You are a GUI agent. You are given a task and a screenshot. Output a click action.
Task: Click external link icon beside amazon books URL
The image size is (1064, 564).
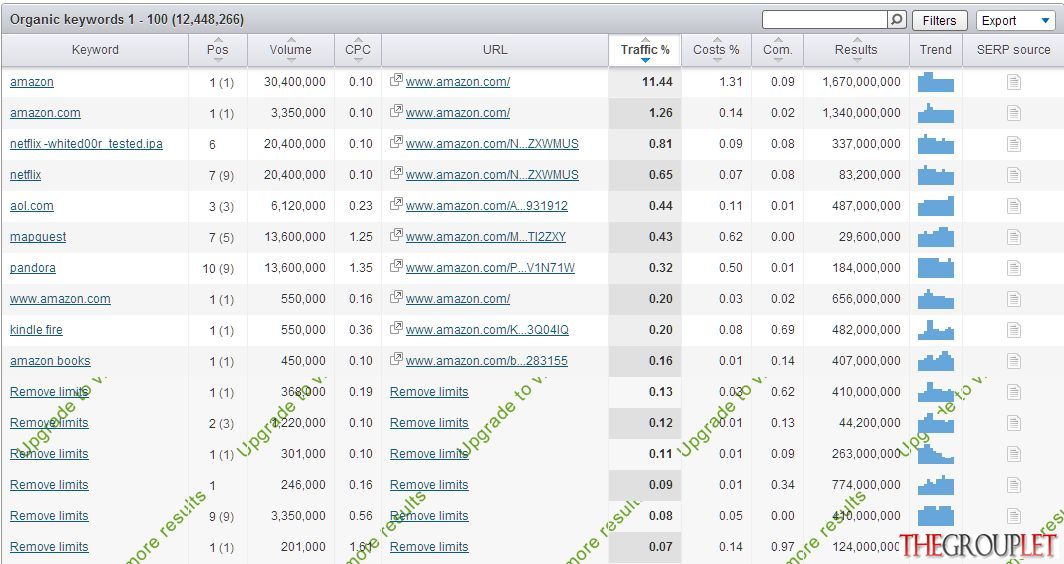[x=396, y=359]
